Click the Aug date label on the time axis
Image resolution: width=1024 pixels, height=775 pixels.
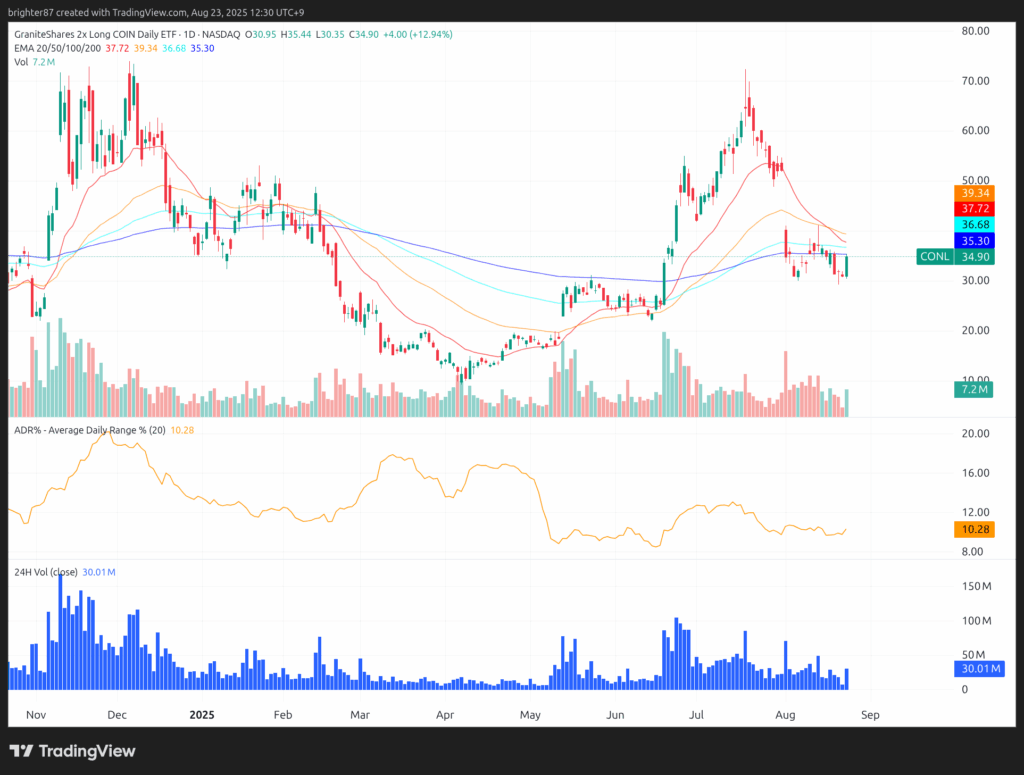coord(785,715)
